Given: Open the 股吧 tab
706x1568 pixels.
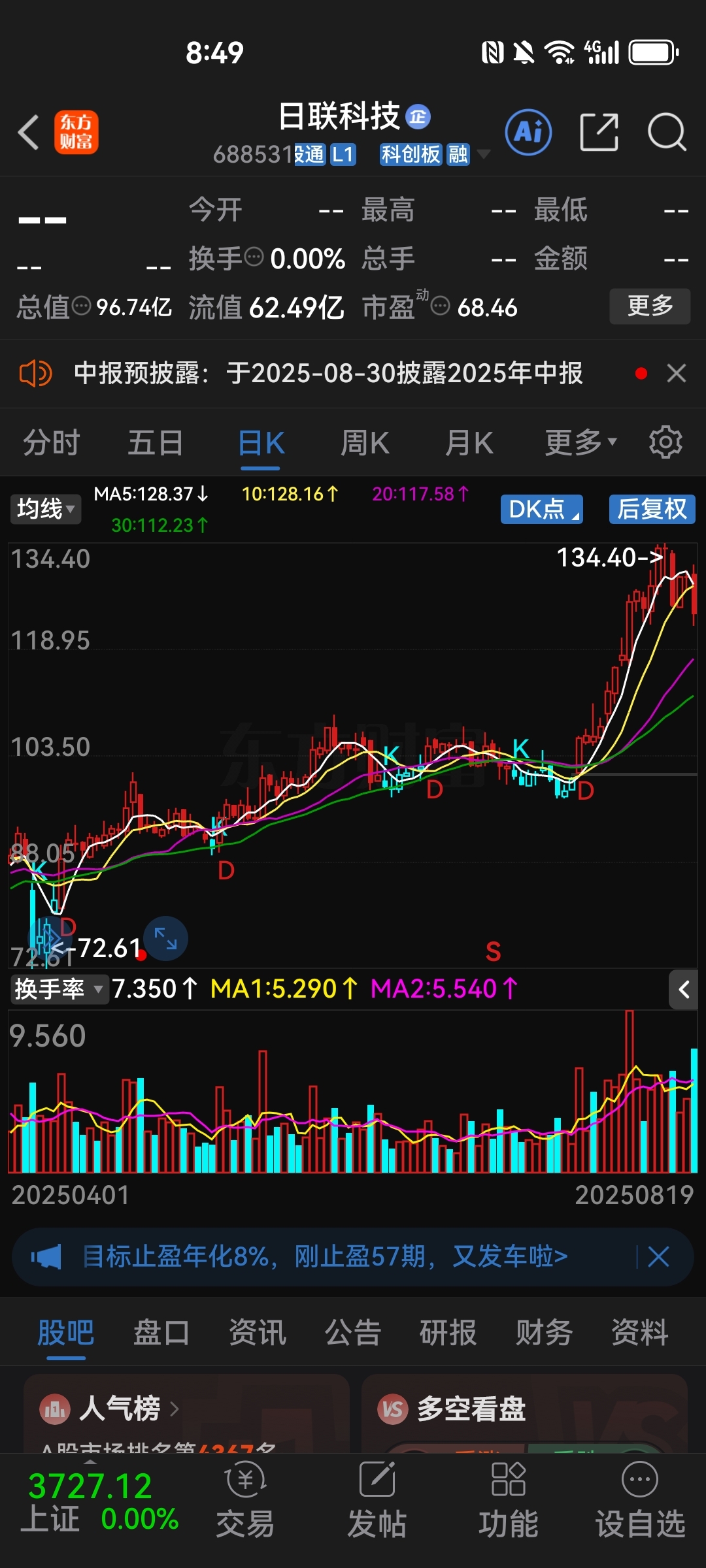Looking at the screenshot, I should pos(65,1333).
